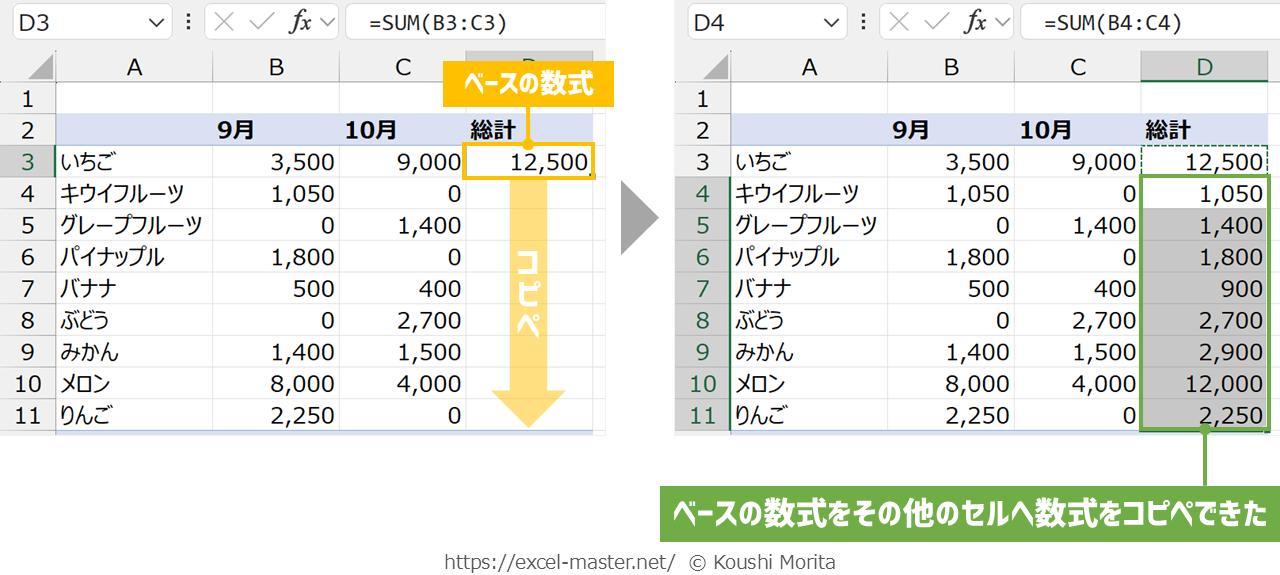Expand the Name Box dropdown showing D3
The height and width of the screenshot is (575, 1280).
(x=157, y=23)
